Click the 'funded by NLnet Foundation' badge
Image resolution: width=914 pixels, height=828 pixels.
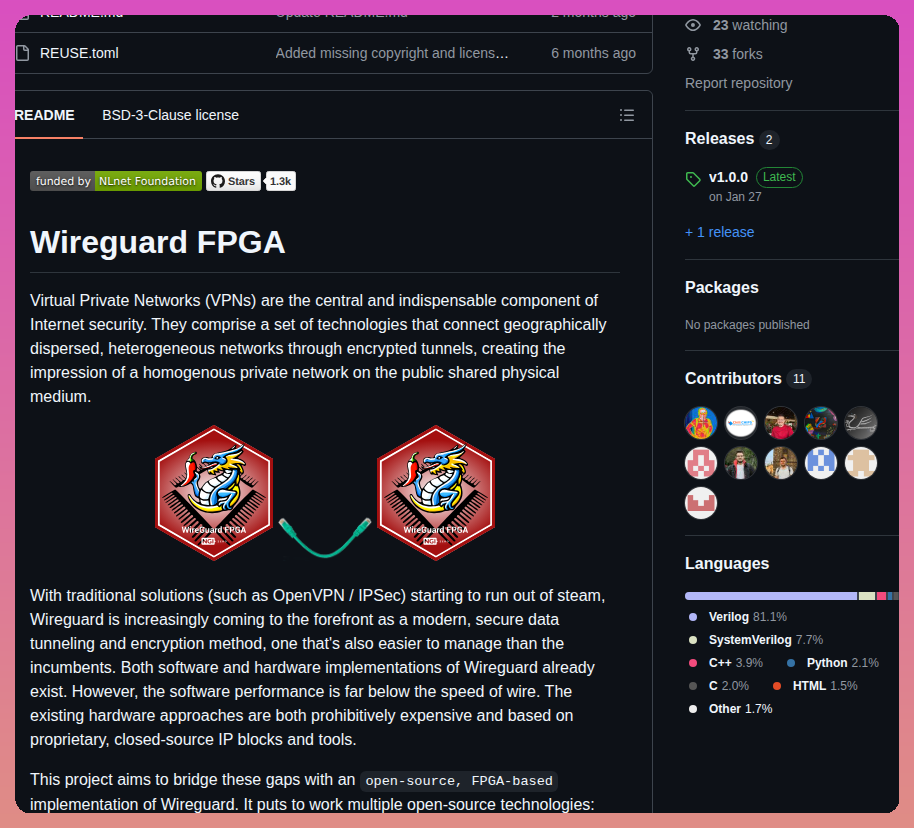(x=115, y=181)
